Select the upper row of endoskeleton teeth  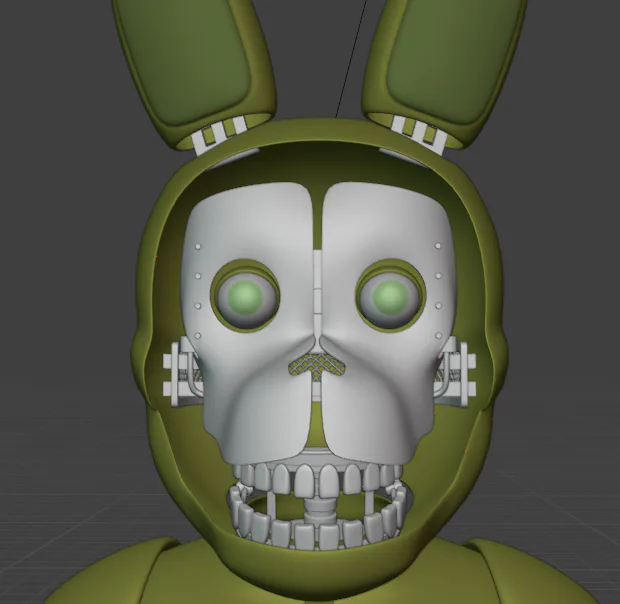(318, 478)
